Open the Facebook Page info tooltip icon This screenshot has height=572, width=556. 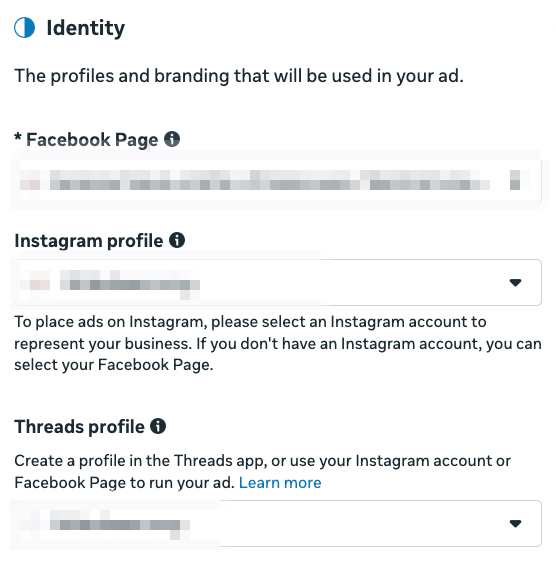pyautogui.click(x=172, y=139)
